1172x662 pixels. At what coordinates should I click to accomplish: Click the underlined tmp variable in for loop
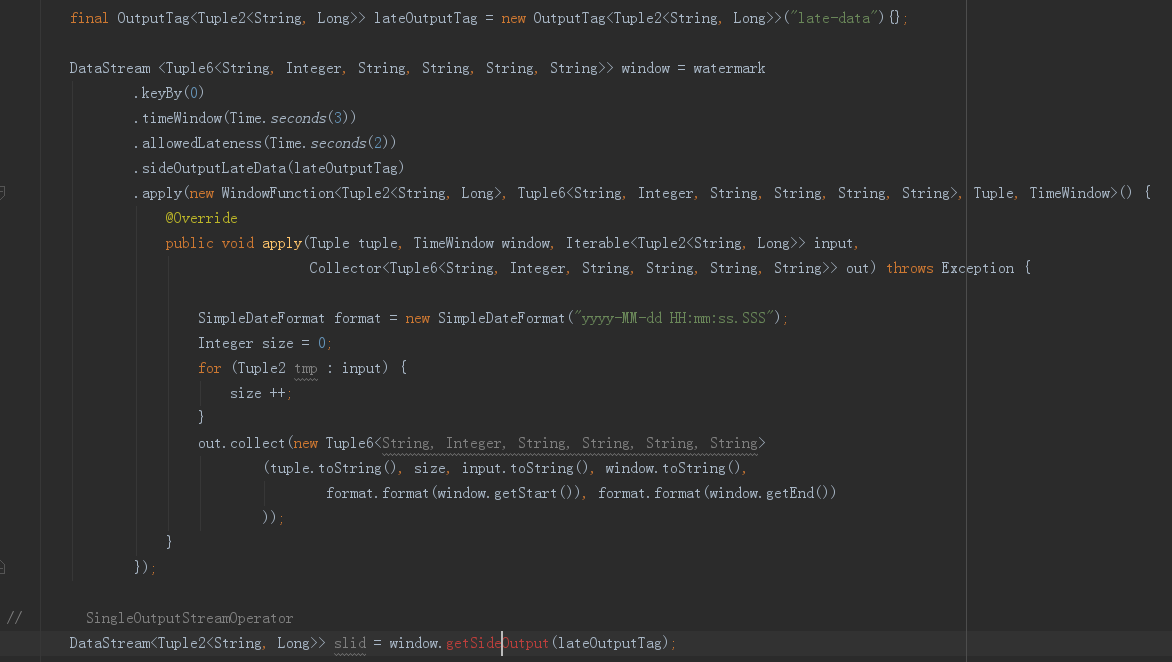click(306, 368)
